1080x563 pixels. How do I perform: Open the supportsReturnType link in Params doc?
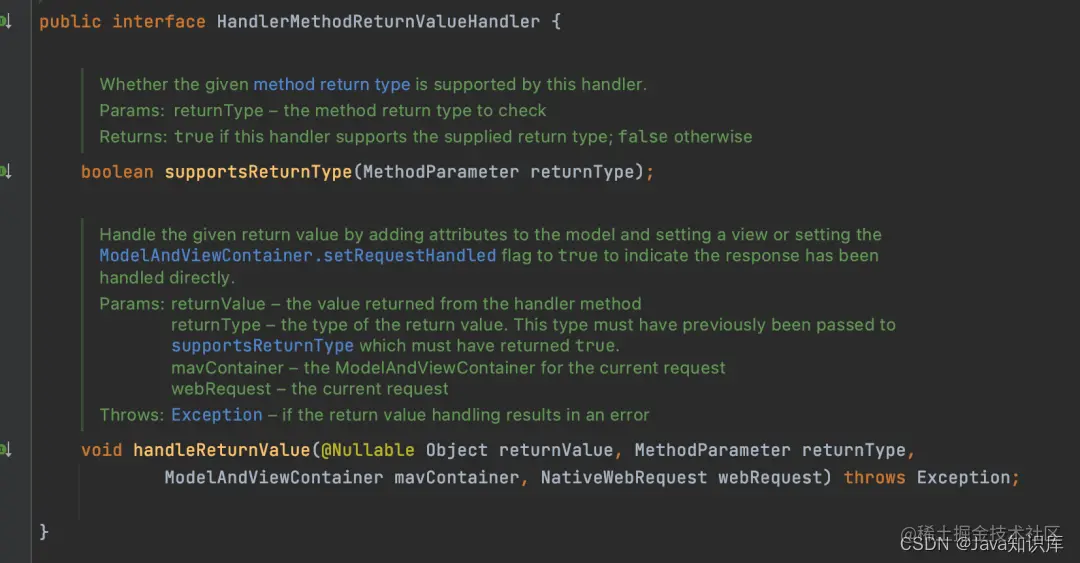pos(262,345)
